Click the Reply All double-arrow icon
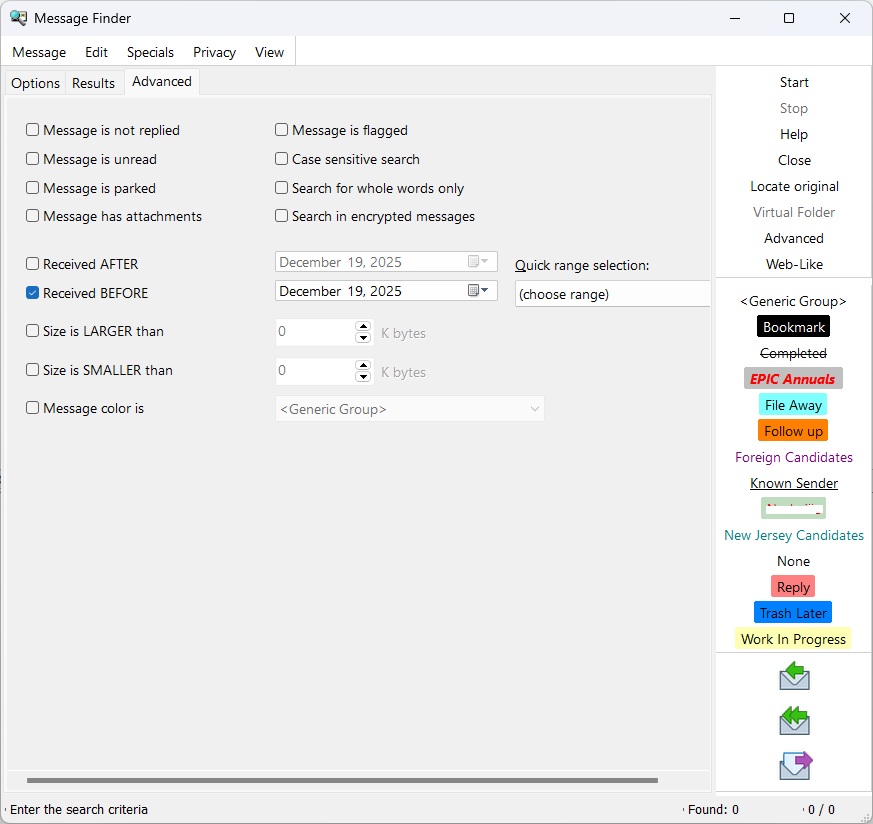Viewport: 873px width, 824px height. click(x=794, y=720)
